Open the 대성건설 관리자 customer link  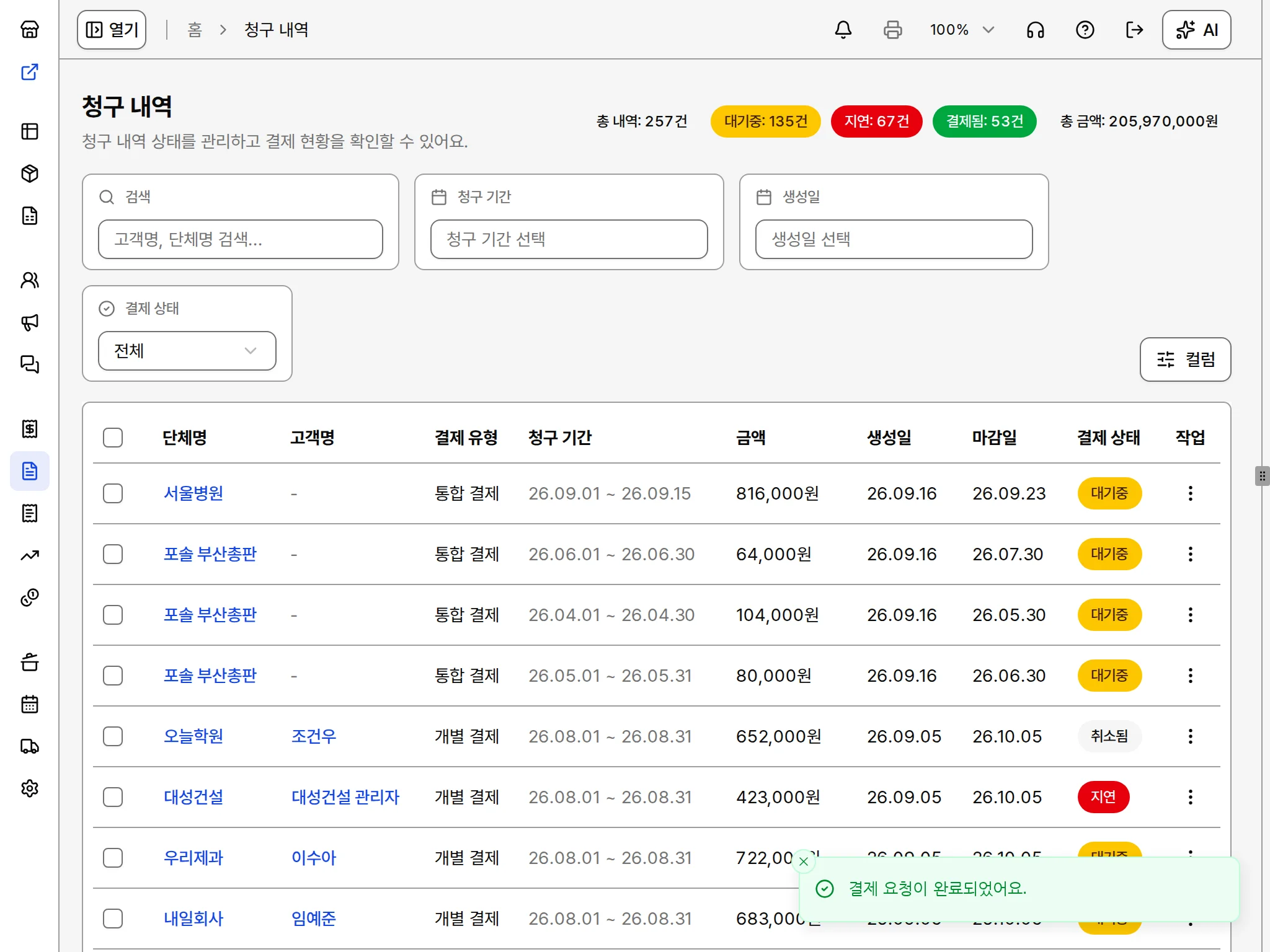click(x=345, y=797)
